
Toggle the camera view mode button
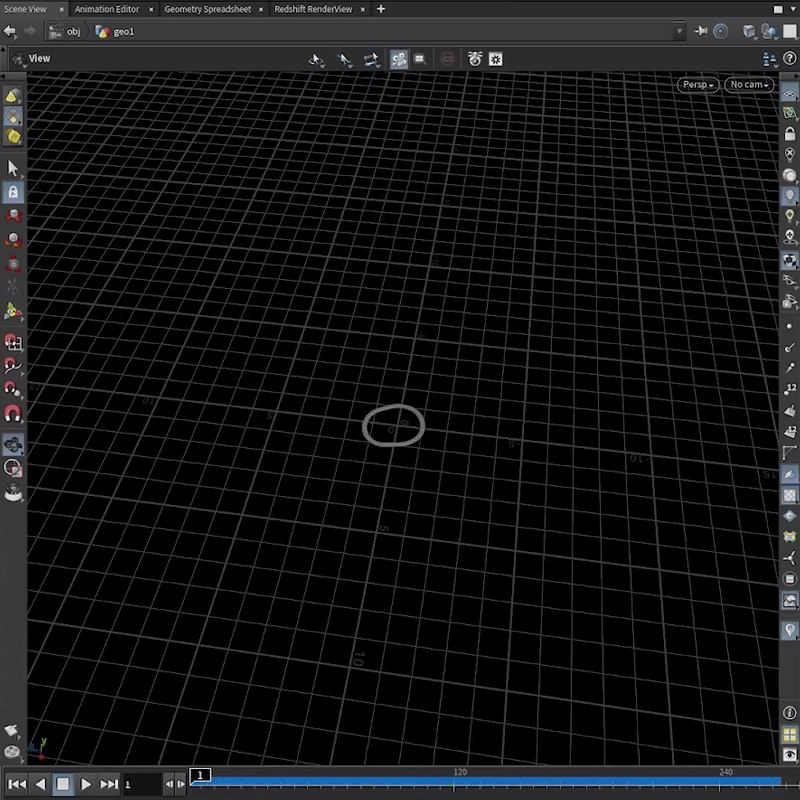click(x=399, y=59)
